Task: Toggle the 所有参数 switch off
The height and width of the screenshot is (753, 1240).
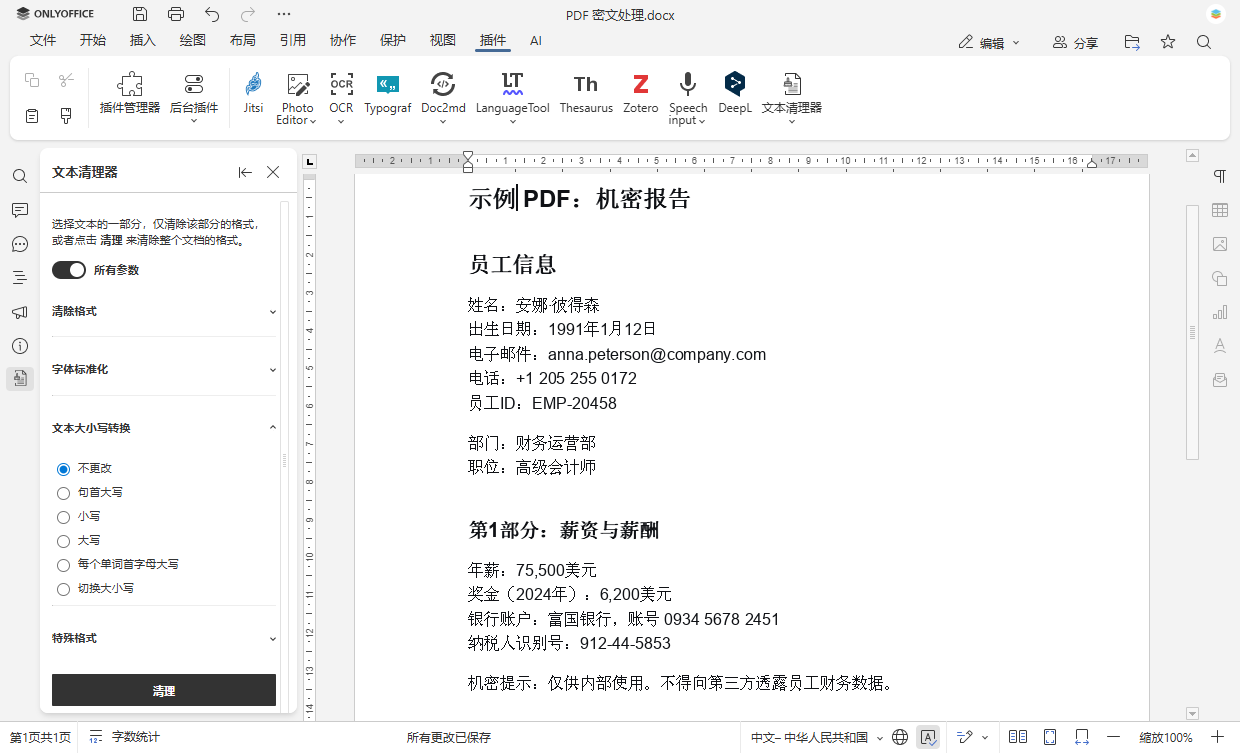Action: pos(68,269)
